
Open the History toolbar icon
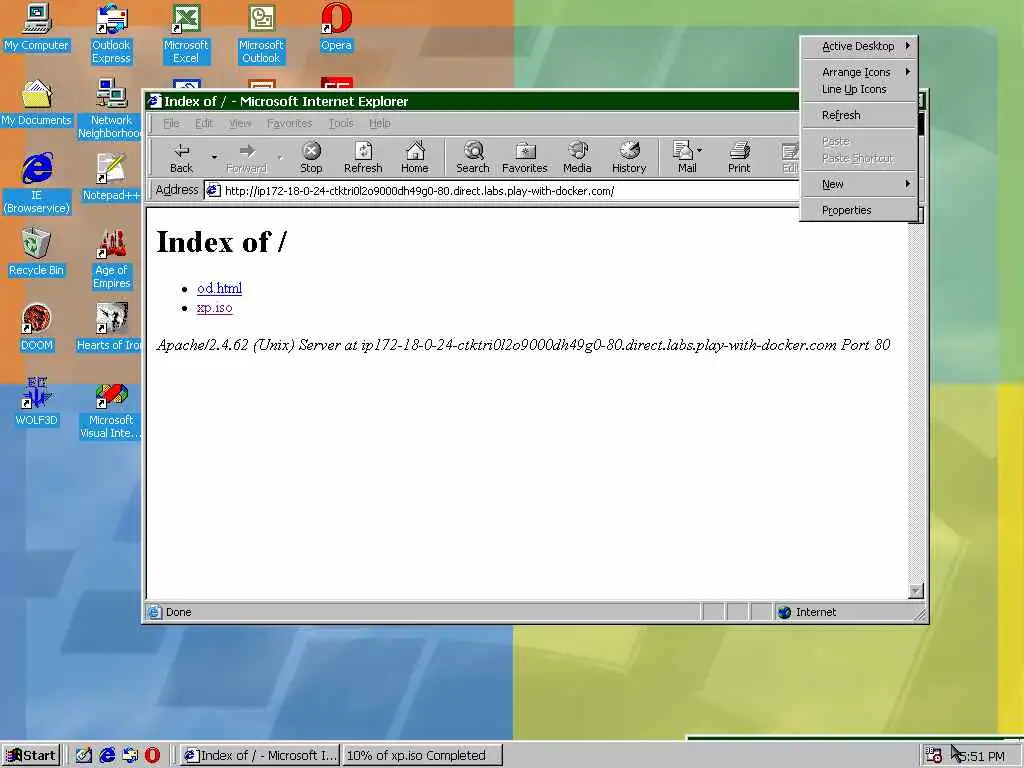(x=629, y=158)
